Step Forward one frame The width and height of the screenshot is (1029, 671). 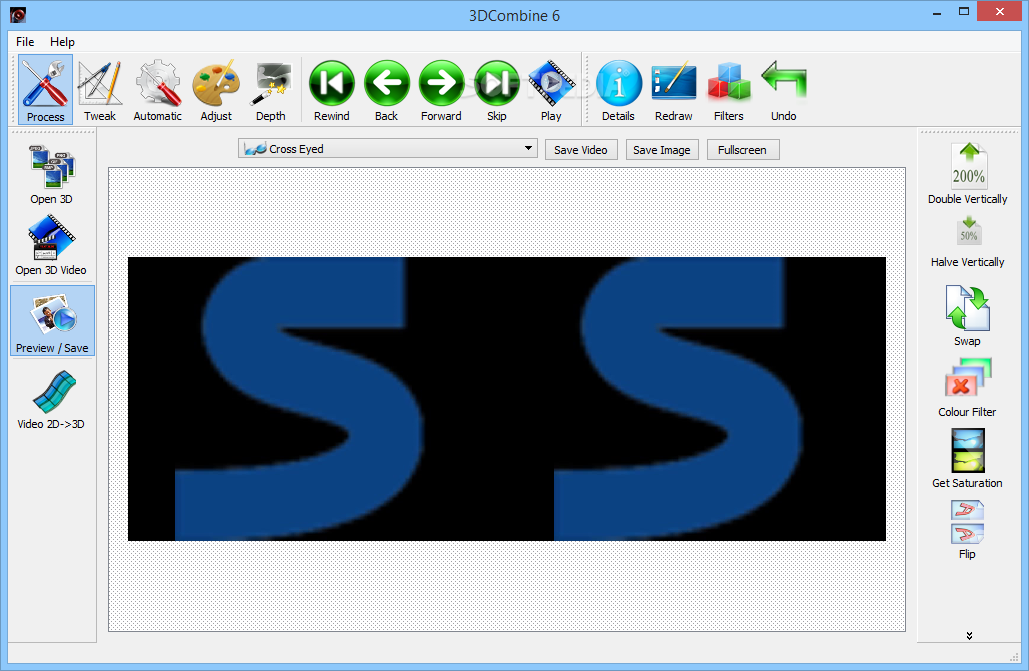(x=441, y=90)
